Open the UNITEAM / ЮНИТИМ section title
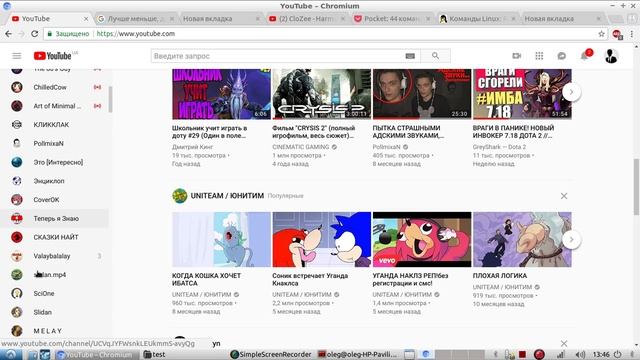 click(x=227, y=196)
